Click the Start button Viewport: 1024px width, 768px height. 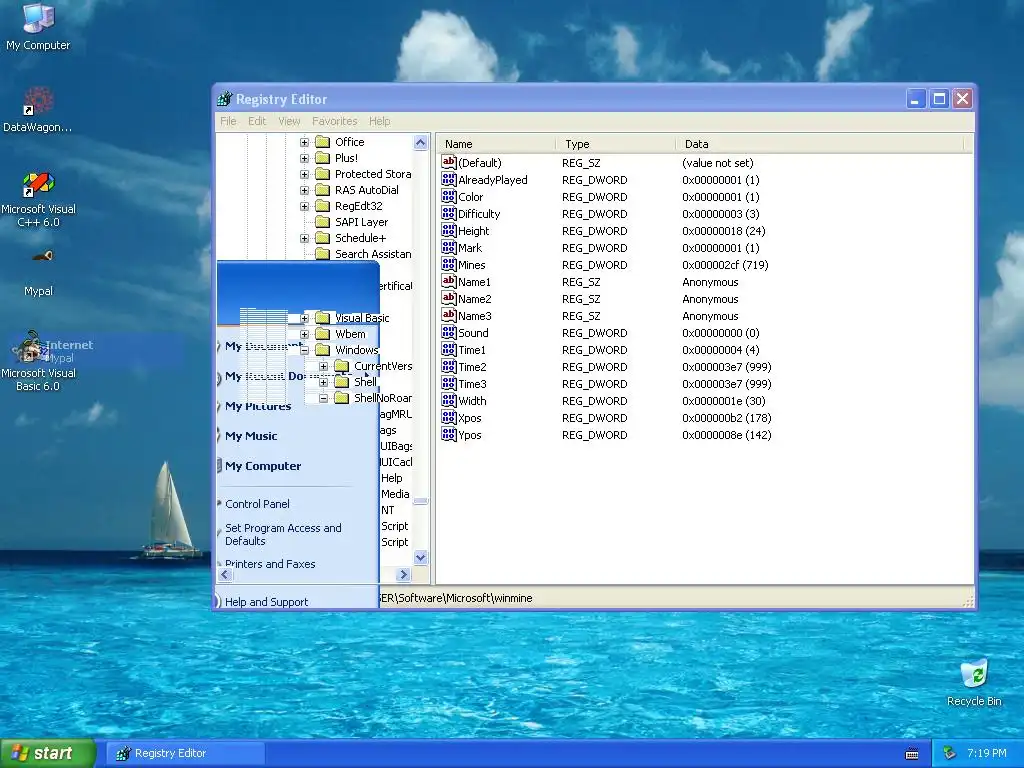[x=48, y=753]
